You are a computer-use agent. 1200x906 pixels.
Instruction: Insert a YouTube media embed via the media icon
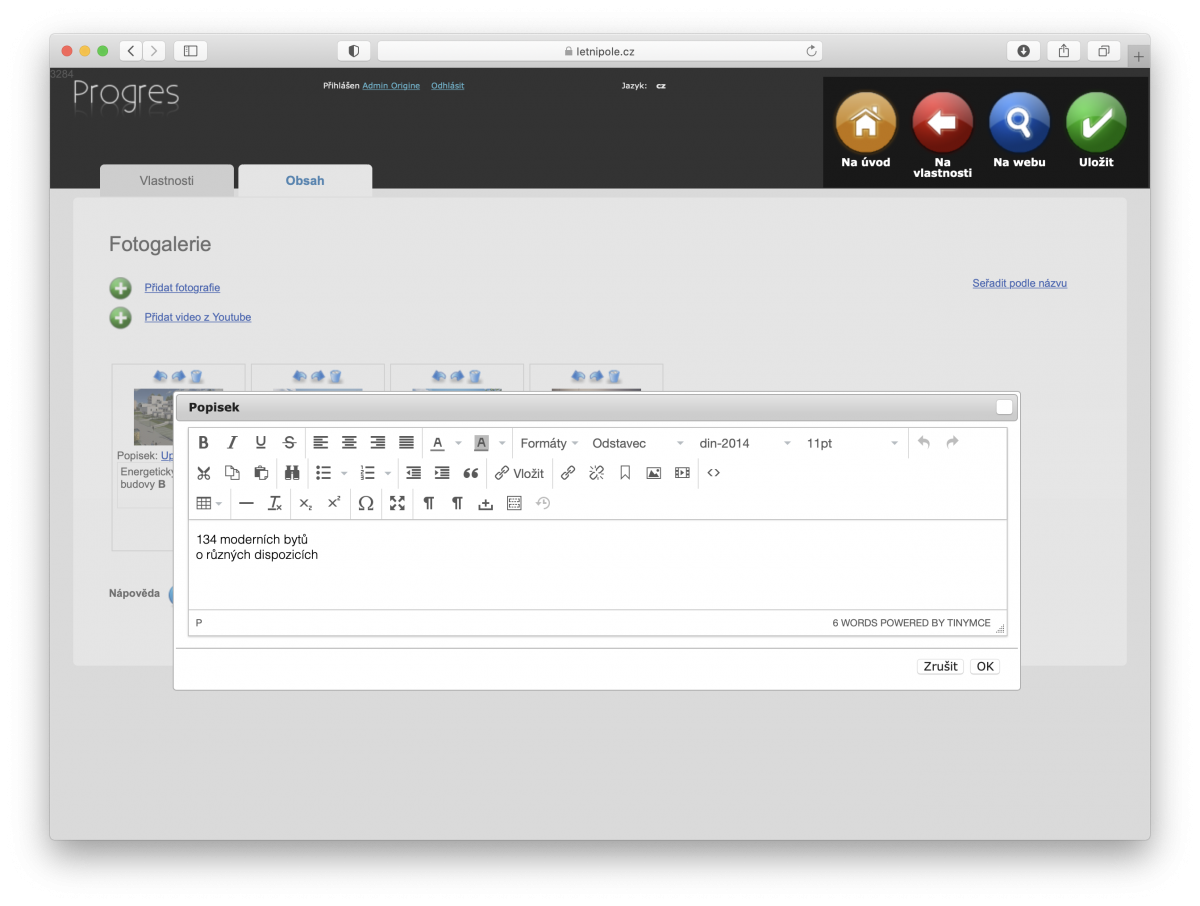(x=681, y=472)
